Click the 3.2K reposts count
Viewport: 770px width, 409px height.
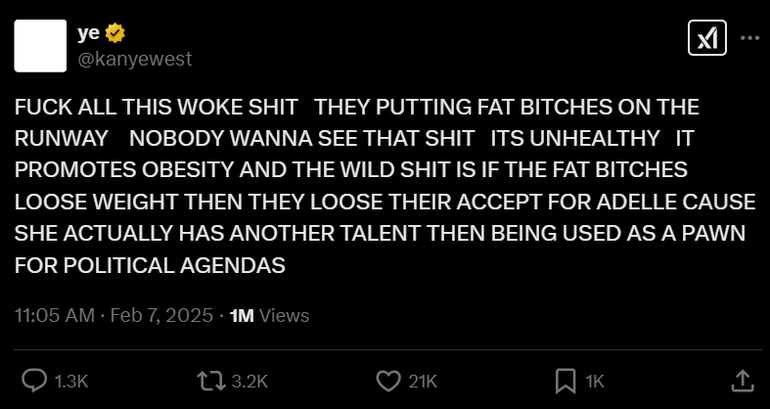point(249,382)
